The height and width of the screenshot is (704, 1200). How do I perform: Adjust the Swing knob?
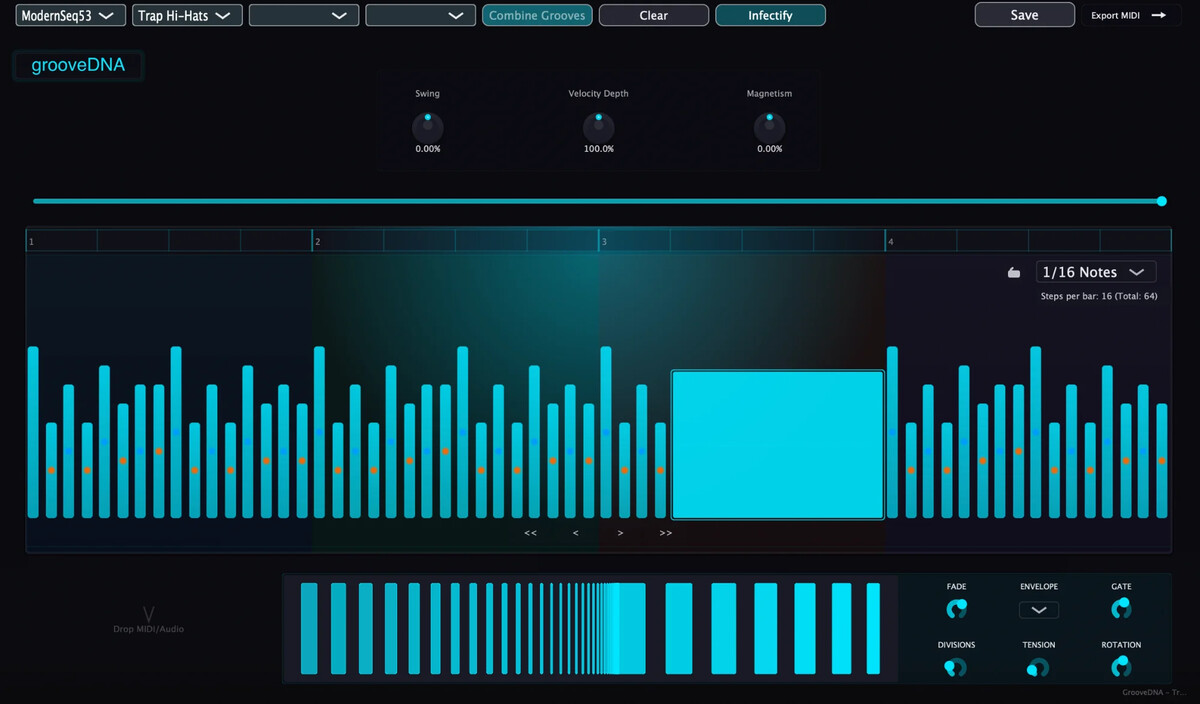pyautogui.click(x=427, y=128)
